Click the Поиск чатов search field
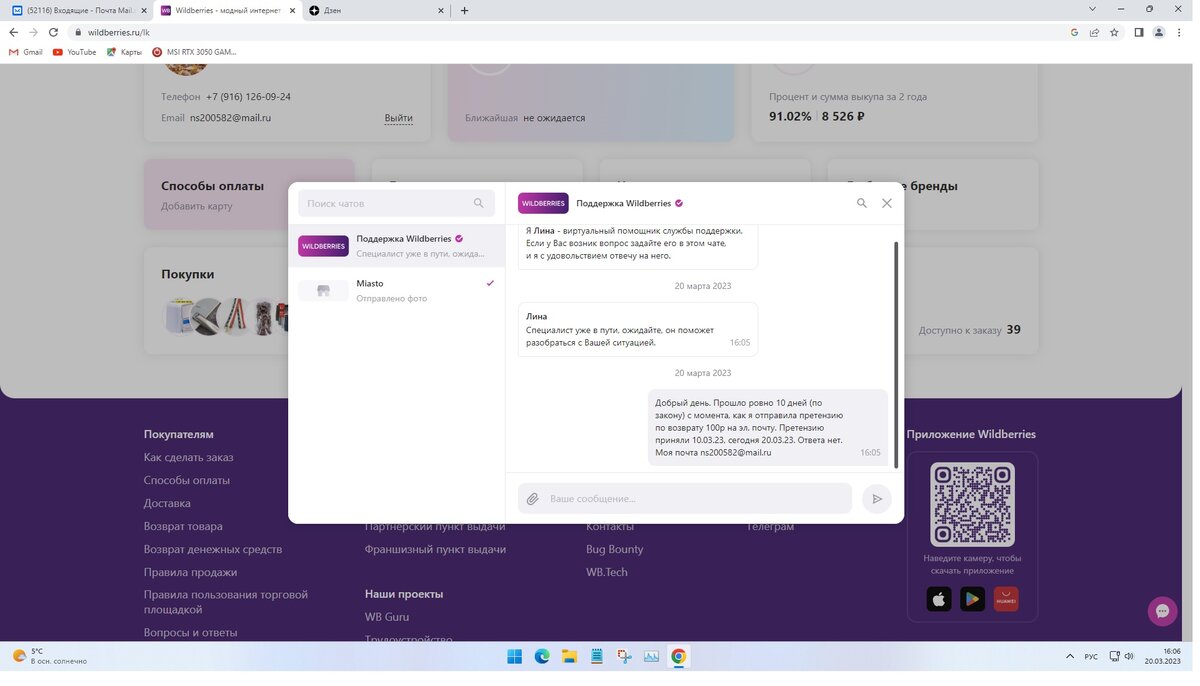Image resolution: width=1200 pixels, height=686 pixels. tap(397, 203)
